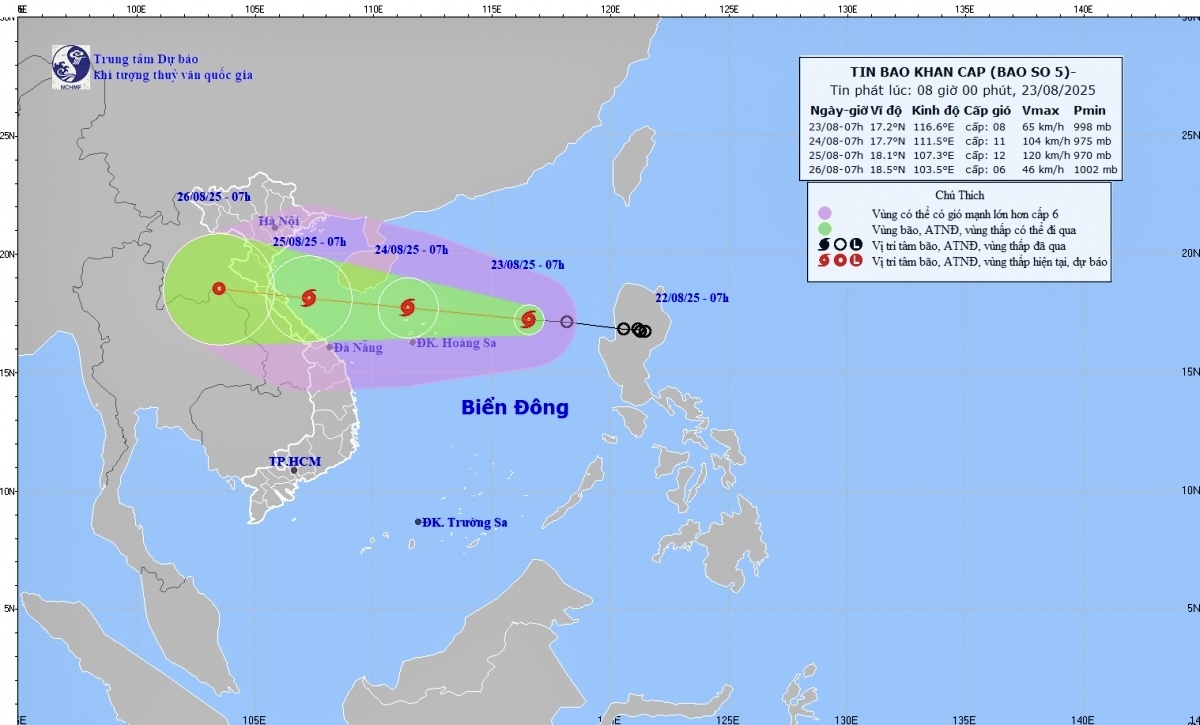Click the ĐK. Hoàng Sa island marker

413,342
